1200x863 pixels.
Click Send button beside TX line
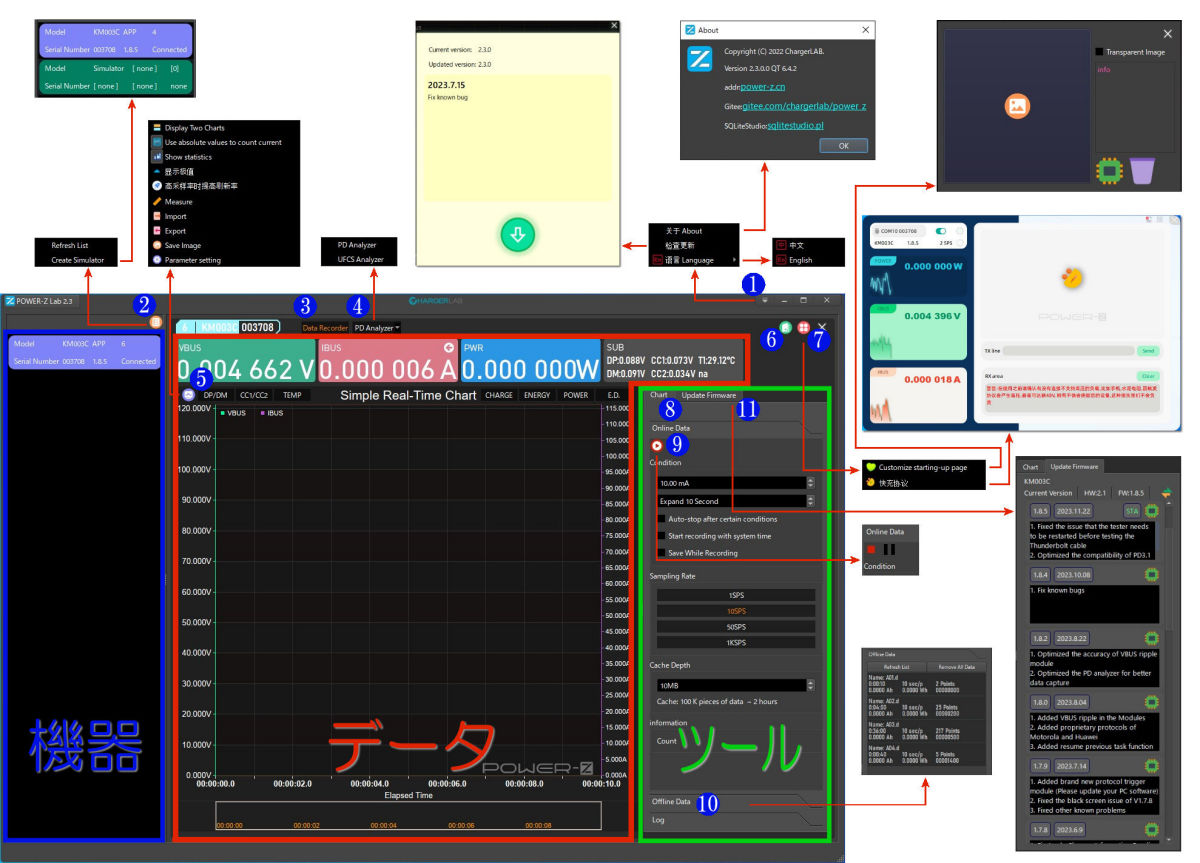coord(1148,351)
